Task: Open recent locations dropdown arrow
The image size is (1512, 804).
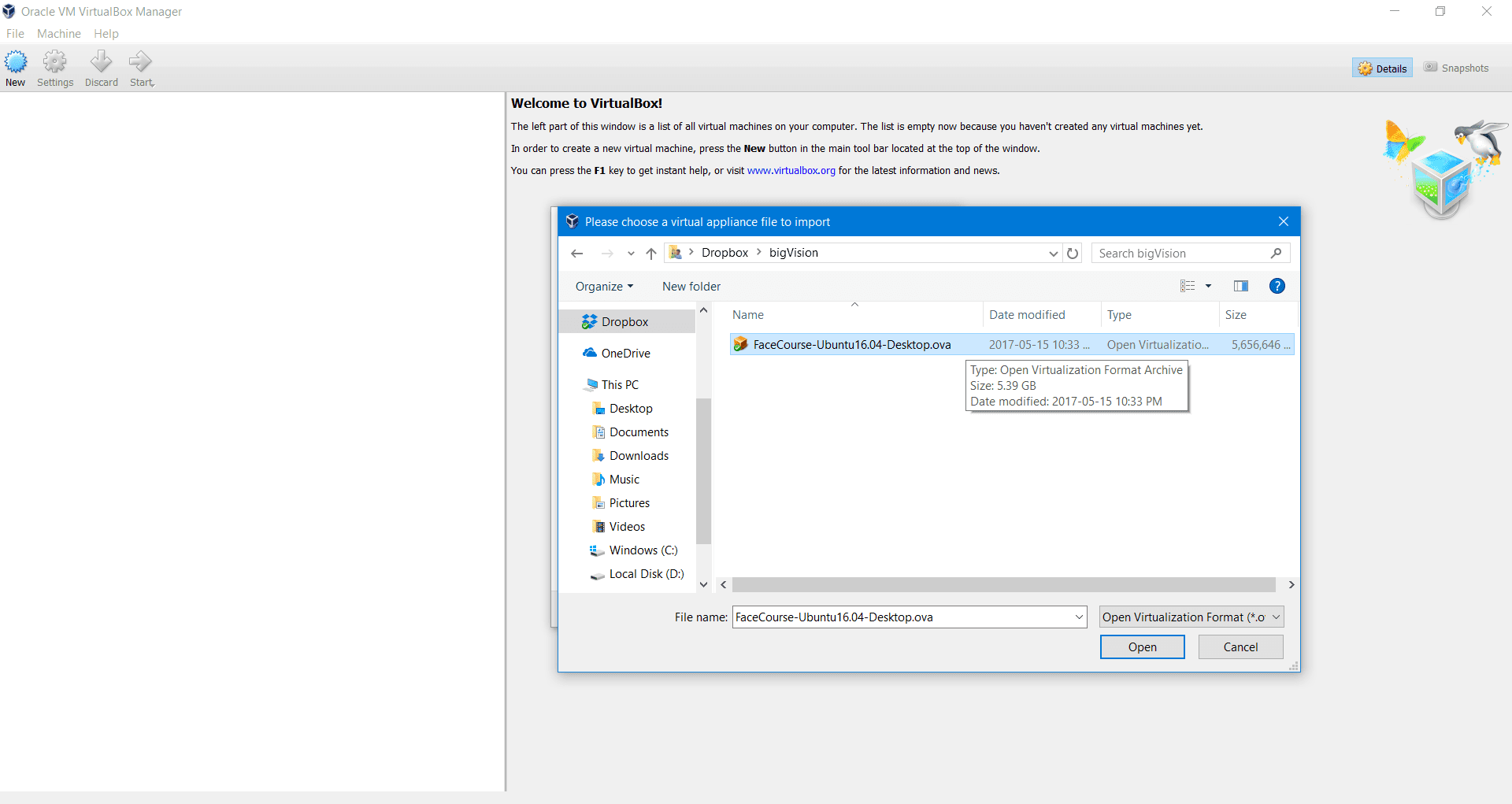Action: pyautogui.click(x=631, y=254)
